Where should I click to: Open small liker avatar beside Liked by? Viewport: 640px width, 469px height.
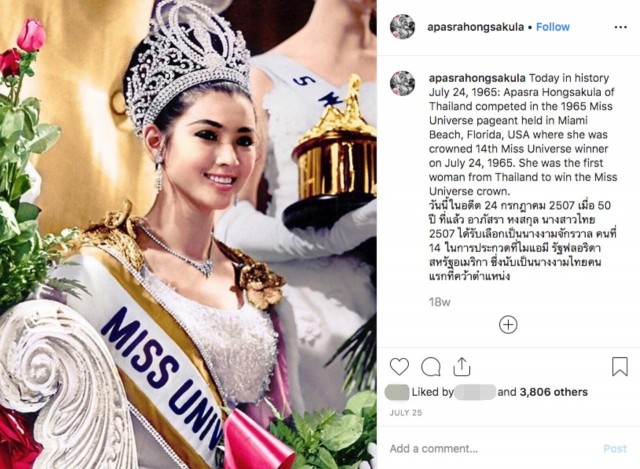[x=397, y=392]
